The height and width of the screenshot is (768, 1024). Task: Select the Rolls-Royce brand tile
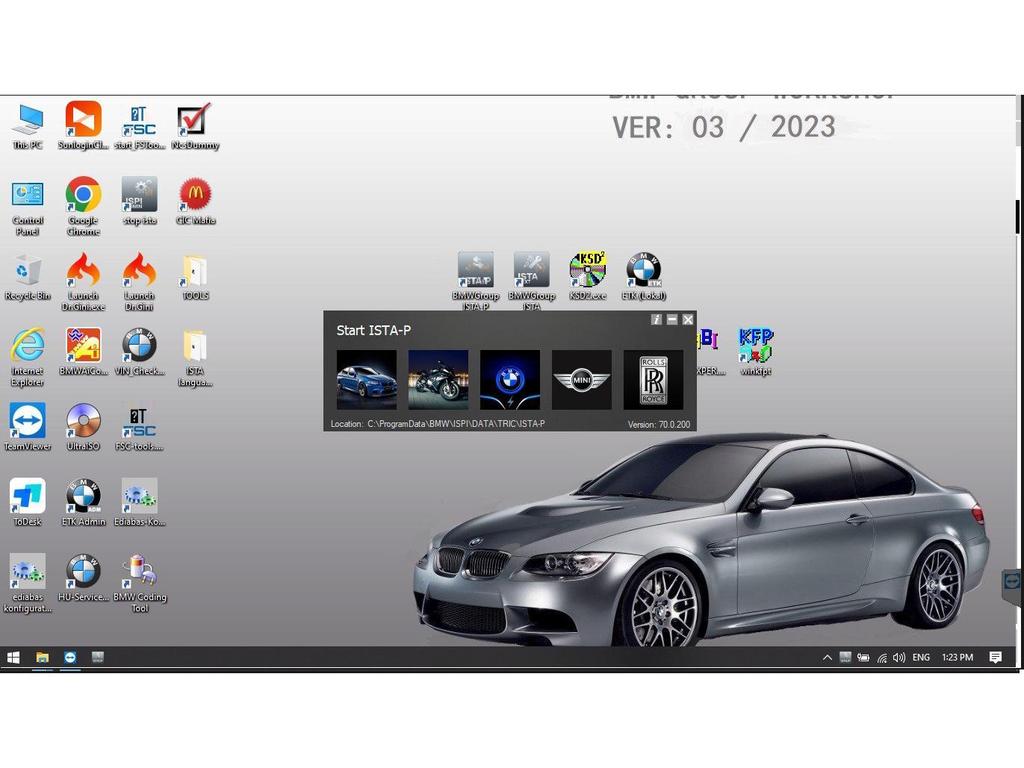(x=653, y=379)
